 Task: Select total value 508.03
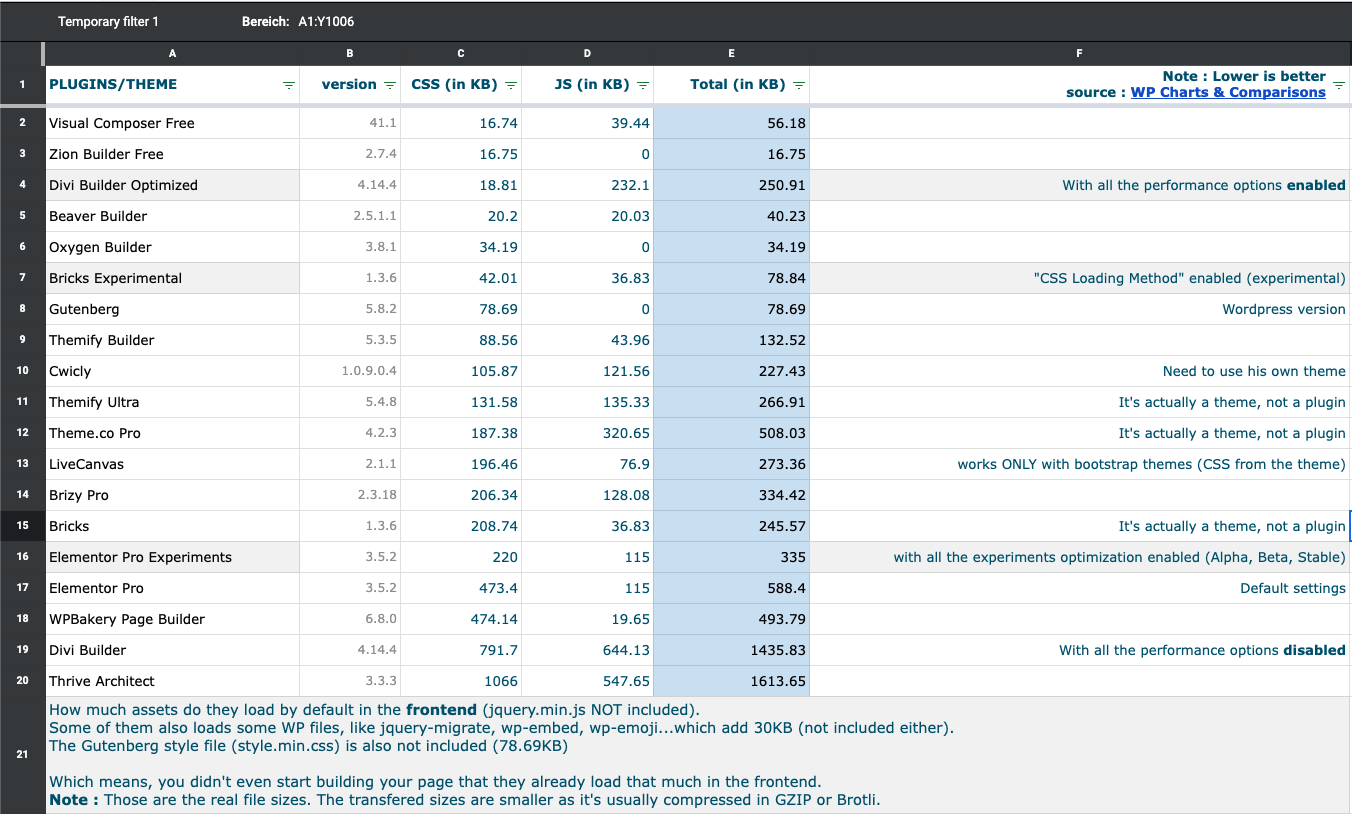click(x=731, y=433)
